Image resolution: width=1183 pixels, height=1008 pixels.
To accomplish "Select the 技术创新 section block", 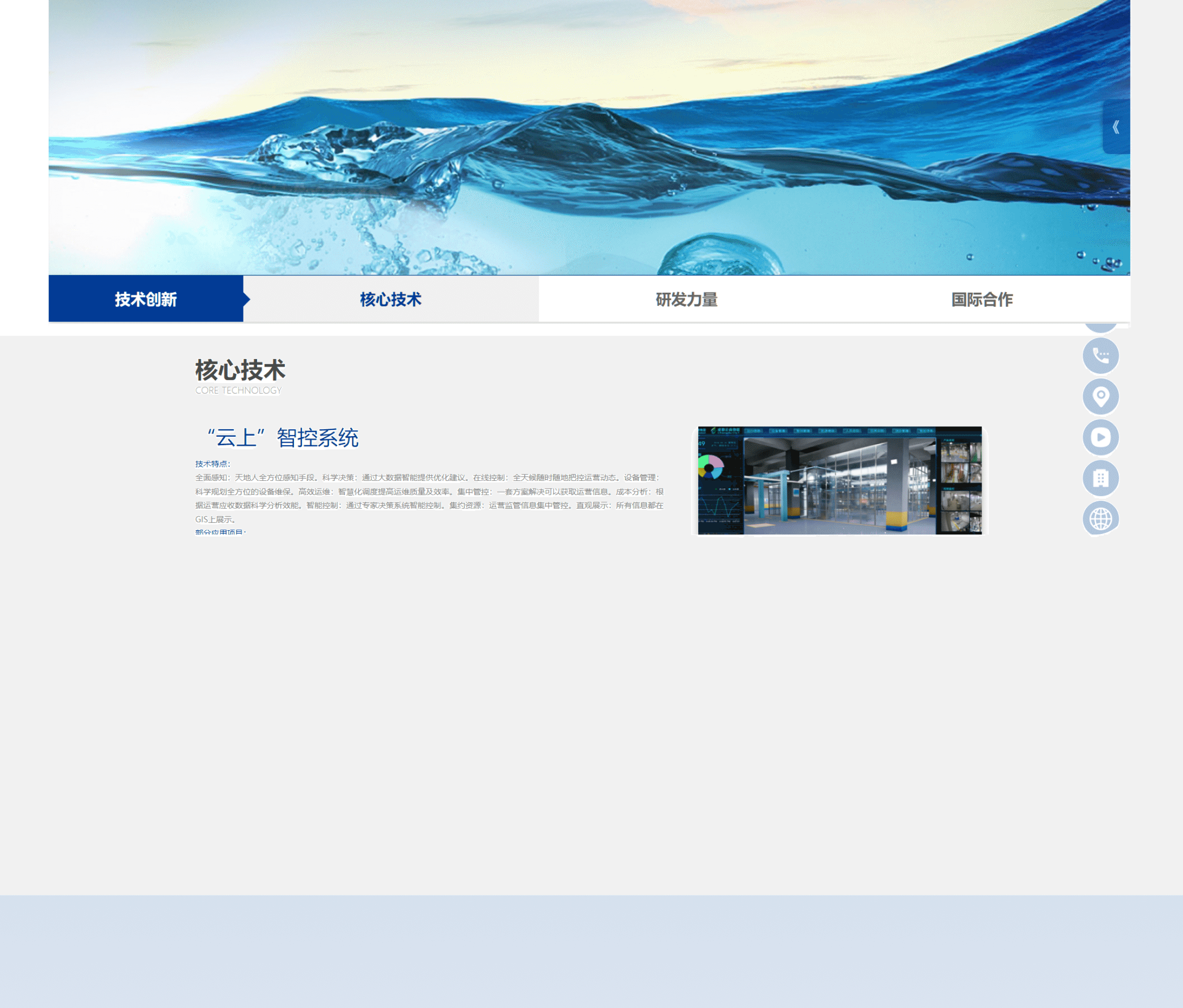I will 146,299.
